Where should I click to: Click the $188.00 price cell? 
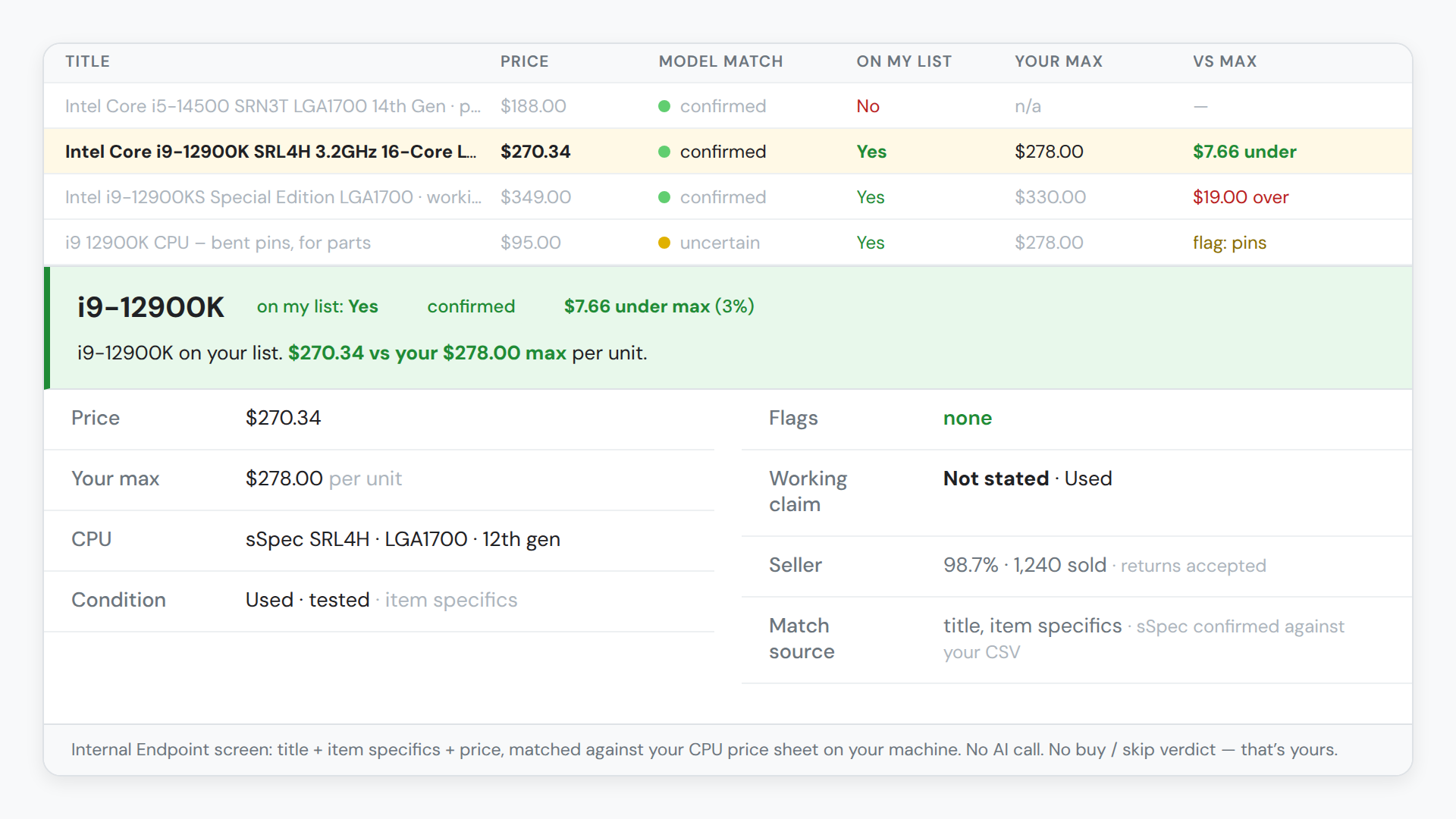[x=533, y=106]
